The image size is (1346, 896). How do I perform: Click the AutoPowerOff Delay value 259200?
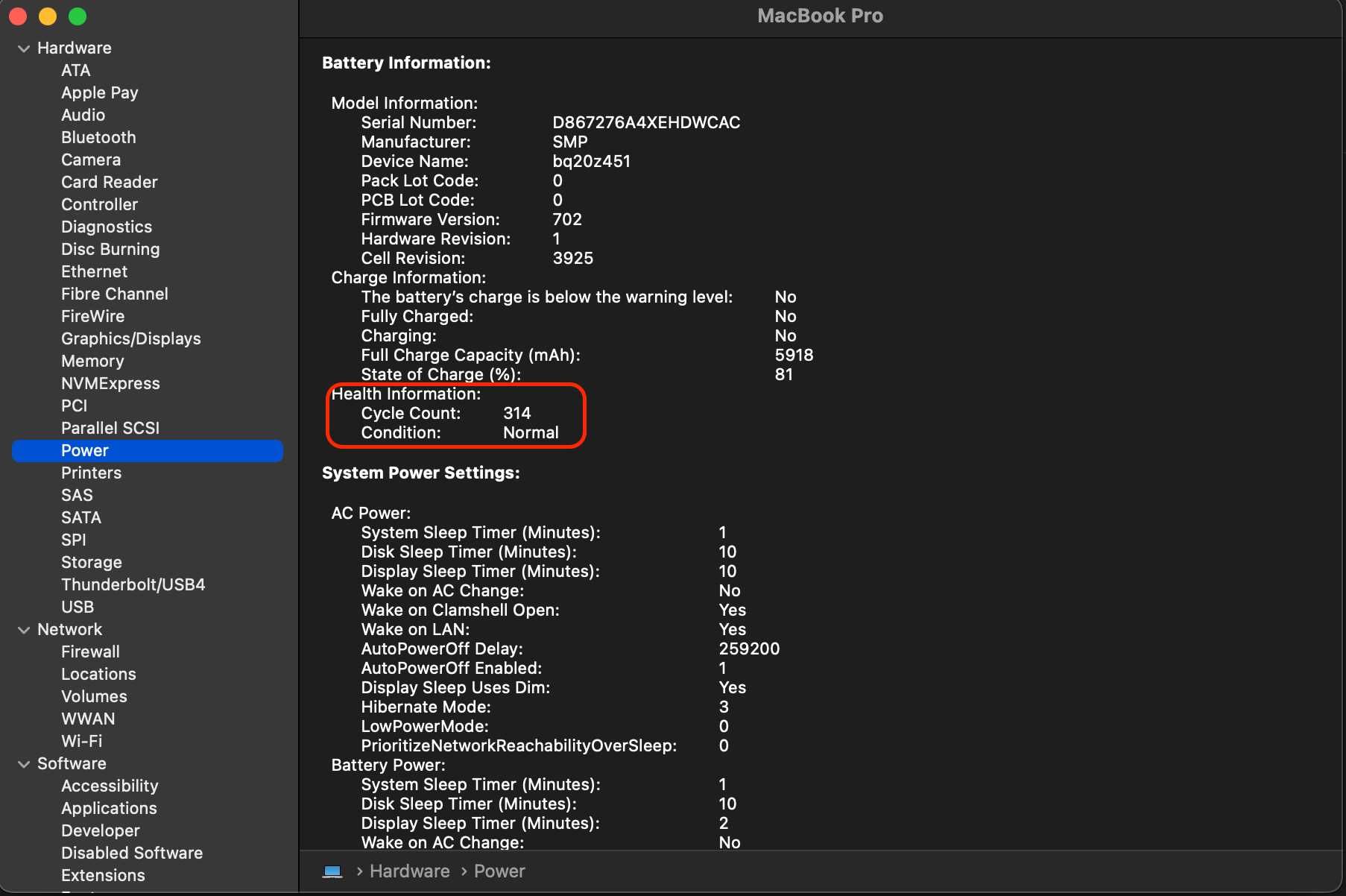[749, 649]
